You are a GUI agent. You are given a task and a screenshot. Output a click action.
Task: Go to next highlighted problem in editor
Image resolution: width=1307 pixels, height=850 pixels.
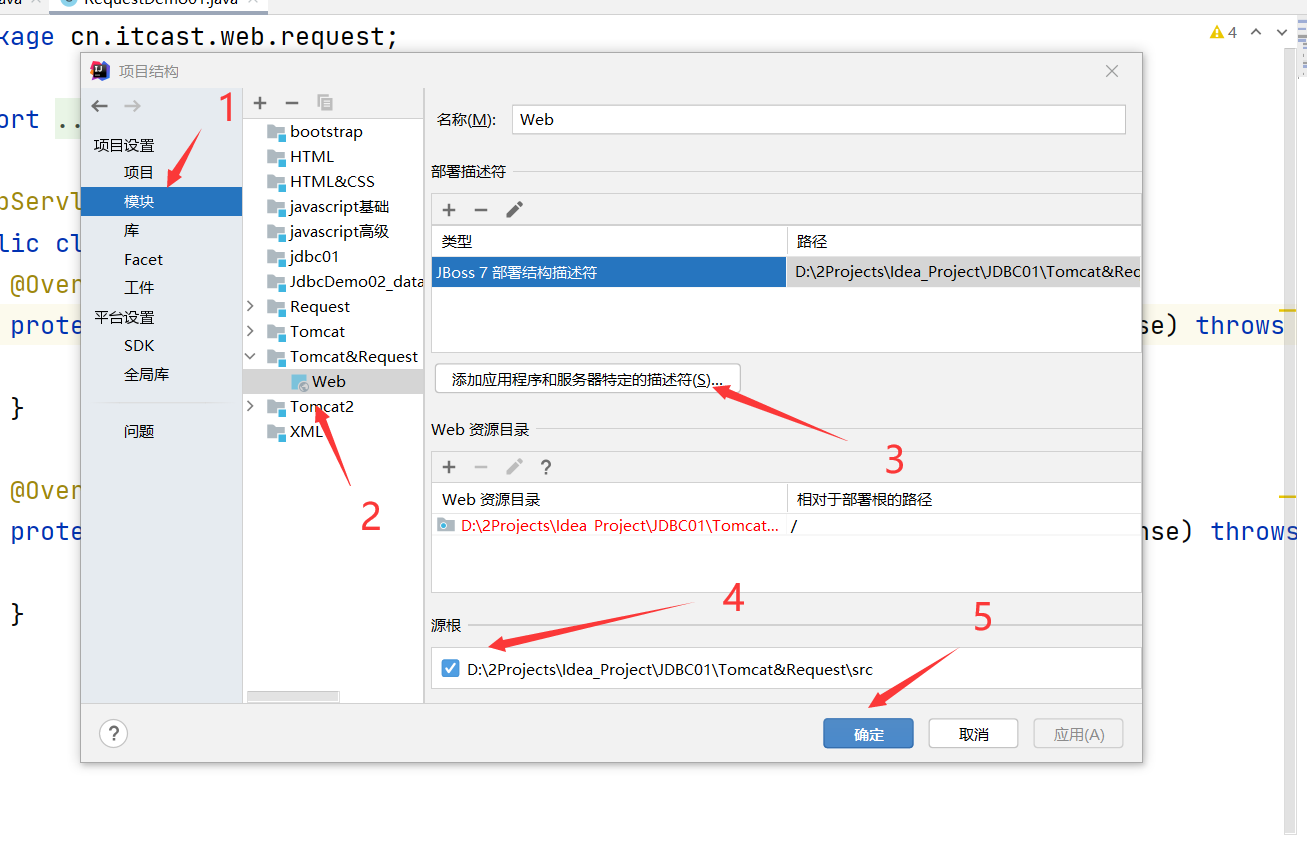1282,33
